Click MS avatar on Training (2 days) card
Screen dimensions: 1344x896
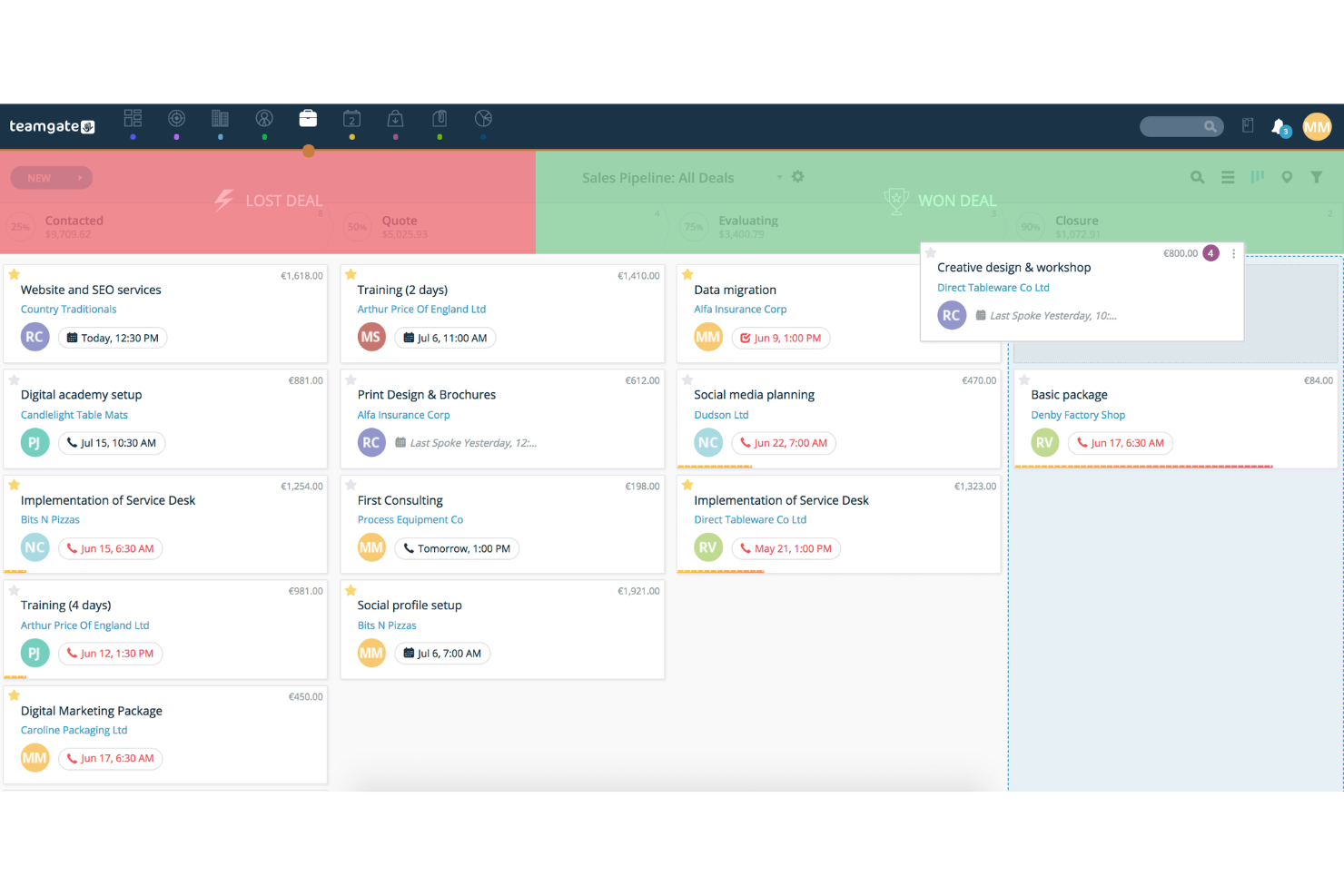(x=371, y=338)
